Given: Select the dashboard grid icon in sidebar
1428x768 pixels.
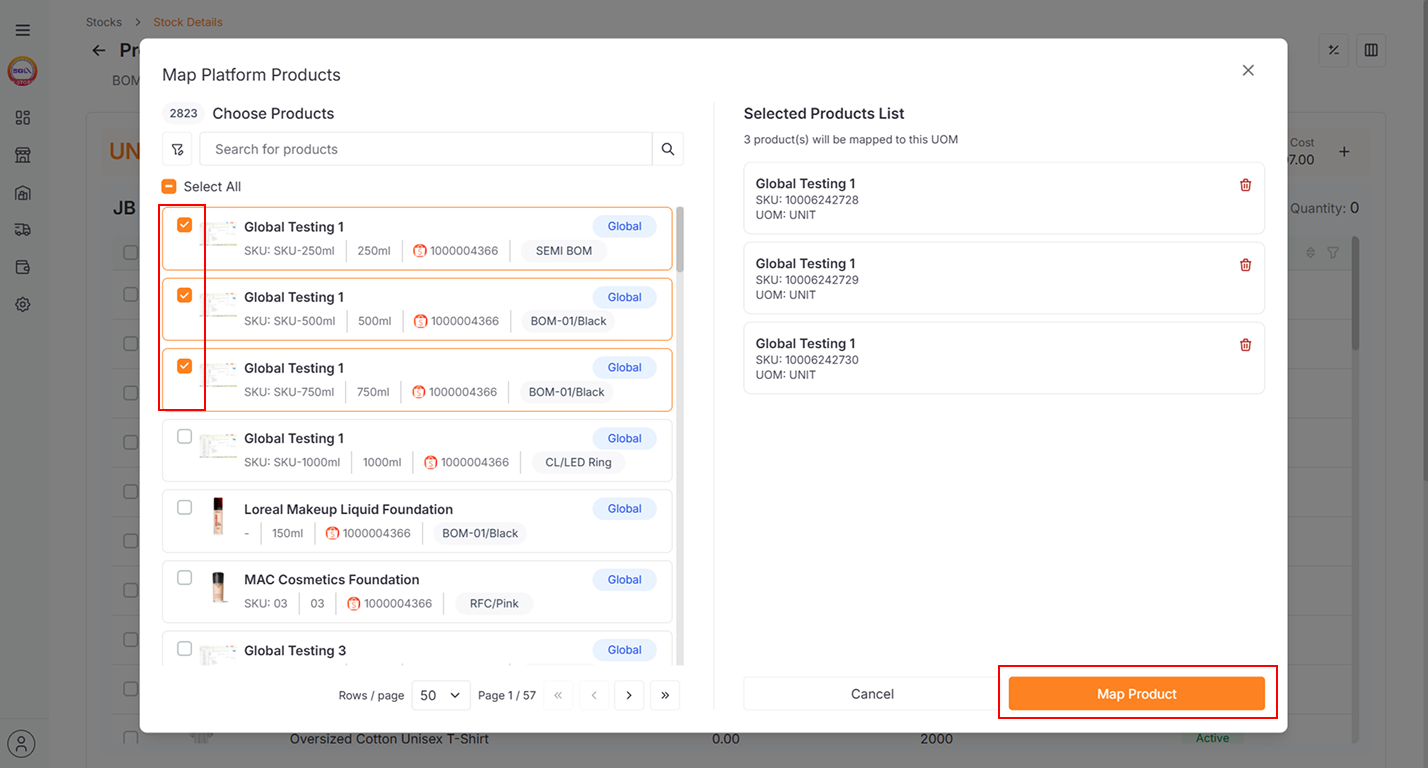Looking at the screenshot, I should tap(22, 117).
